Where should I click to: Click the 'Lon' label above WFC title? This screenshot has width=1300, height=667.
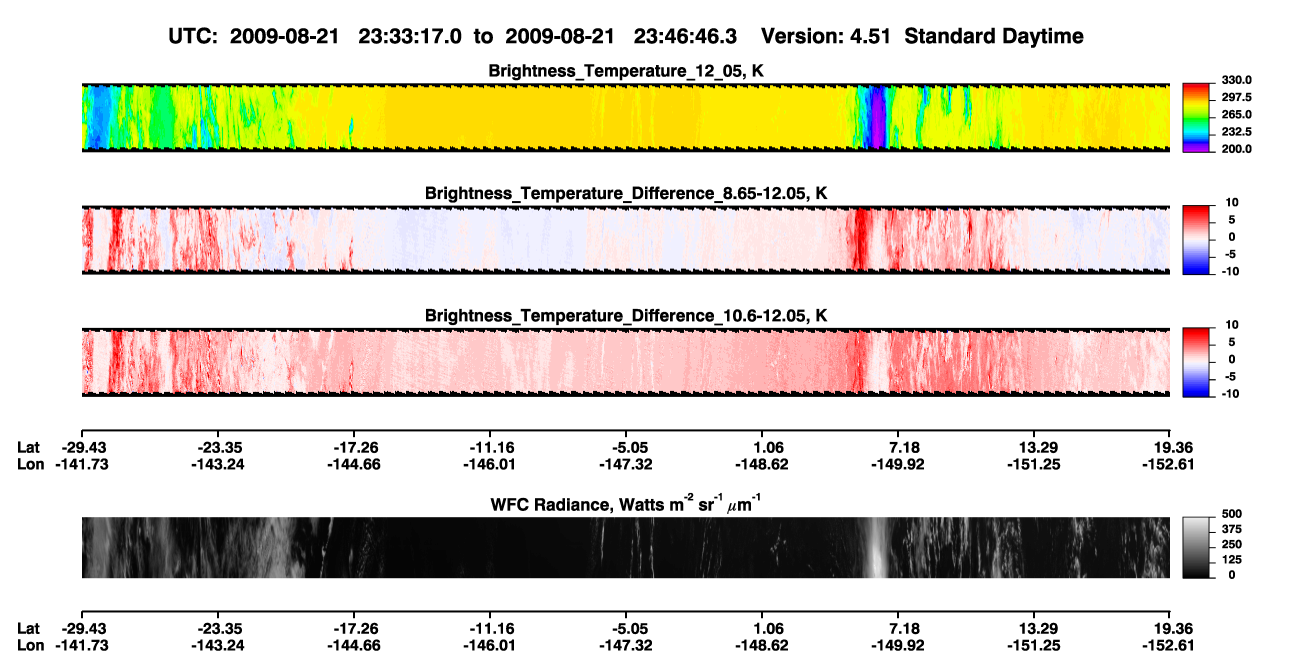pyautogui.click(x=30, y=464)
